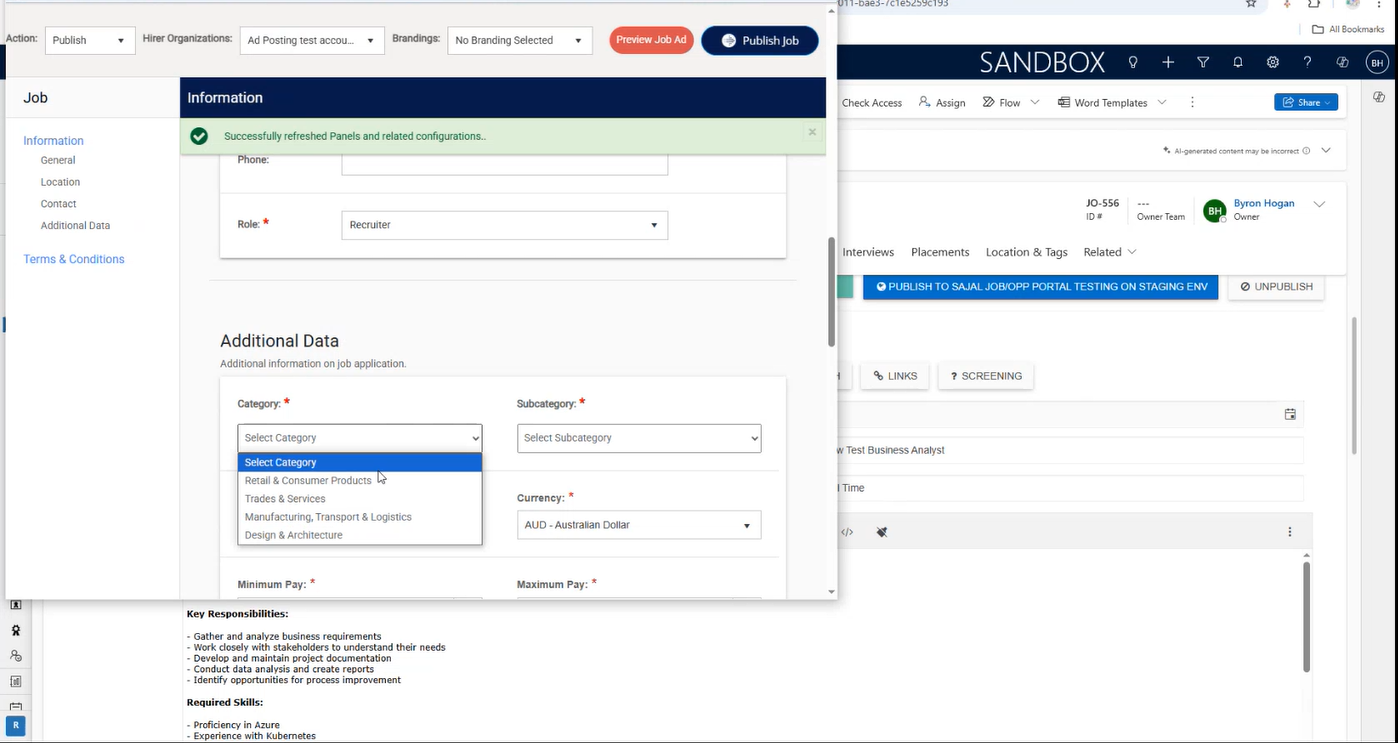Viewport: 1398px width, 743px height.
Task: Go to Additional Data in job navigation
Action: pos(75,225)
